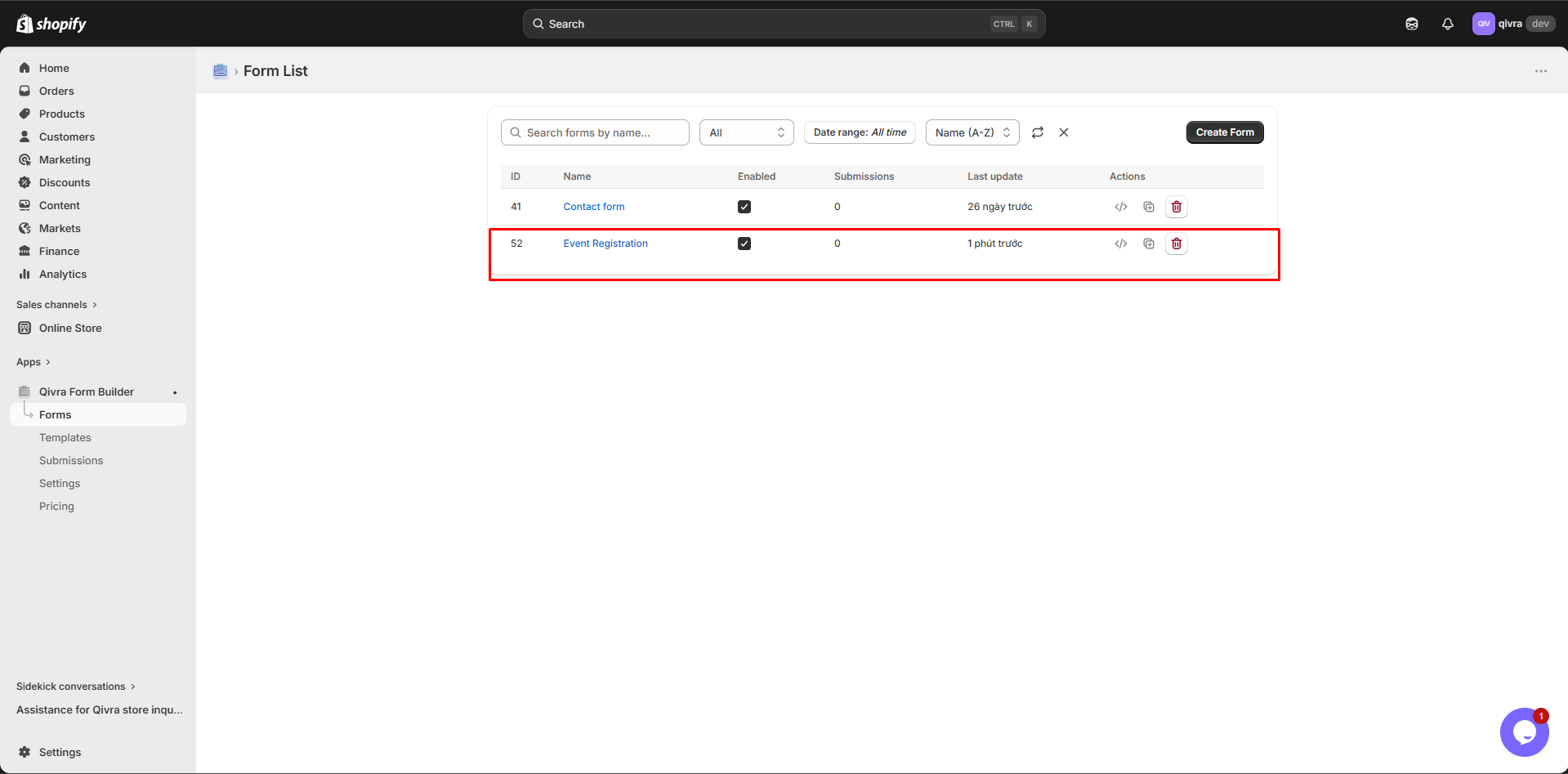Open Qivra app Settings sub-item
The image size is (1568, 774).
coord(60,483)
